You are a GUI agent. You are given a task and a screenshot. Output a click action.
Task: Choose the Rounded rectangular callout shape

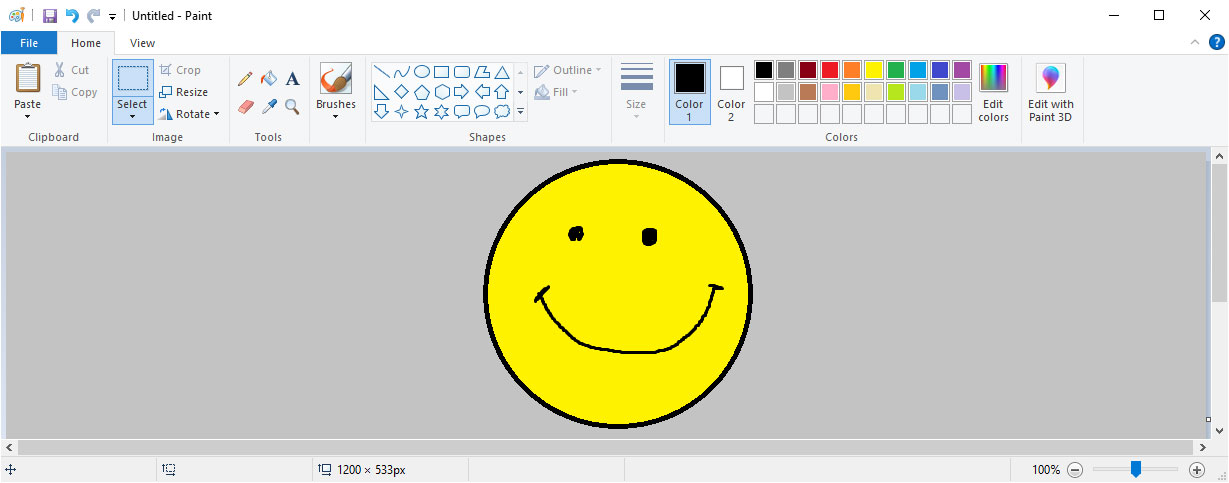click(462, 112)
